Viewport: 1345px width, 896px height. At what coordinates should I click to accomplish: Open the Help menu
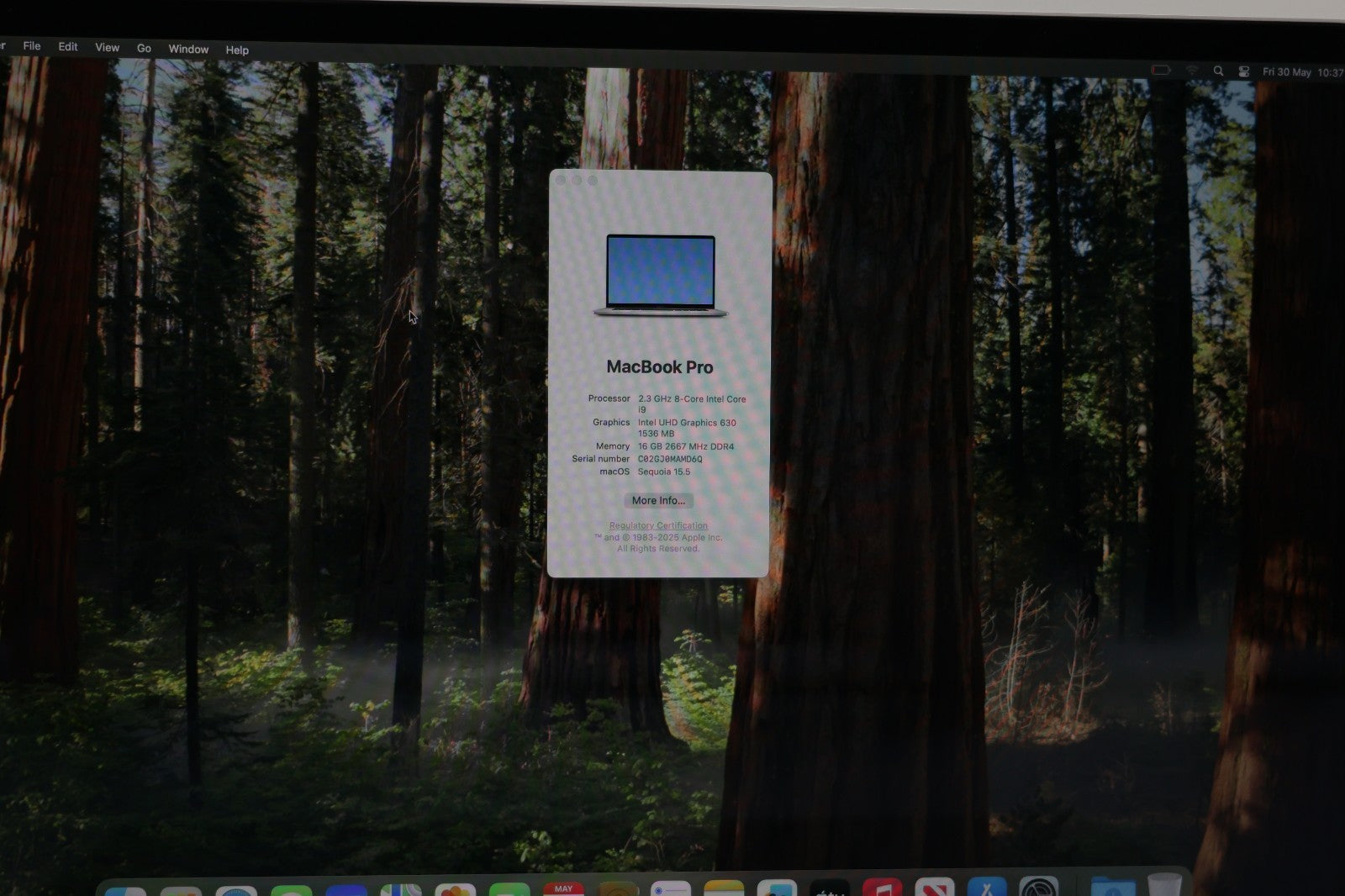[237, 50]
